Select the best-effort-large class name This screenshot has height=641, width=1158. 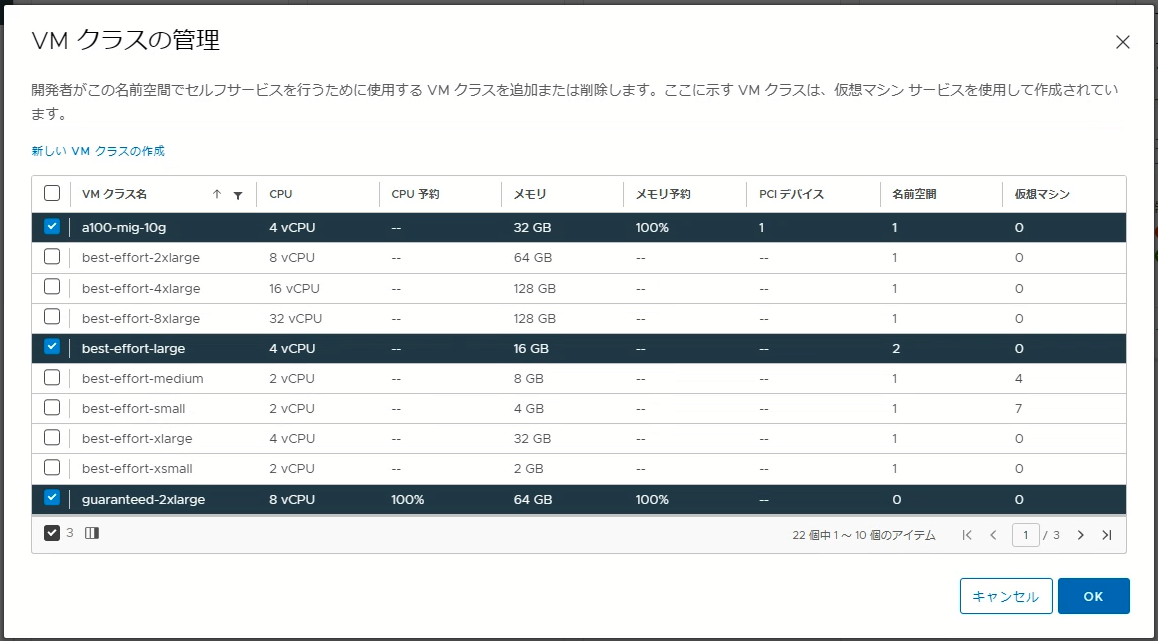(134, 348)
